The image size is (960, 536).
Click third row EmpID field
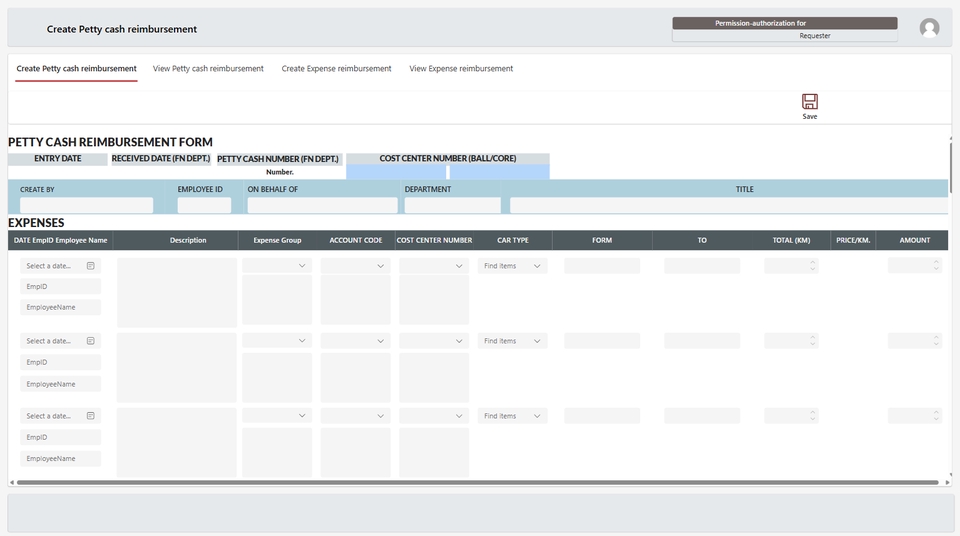coord(60,437)
